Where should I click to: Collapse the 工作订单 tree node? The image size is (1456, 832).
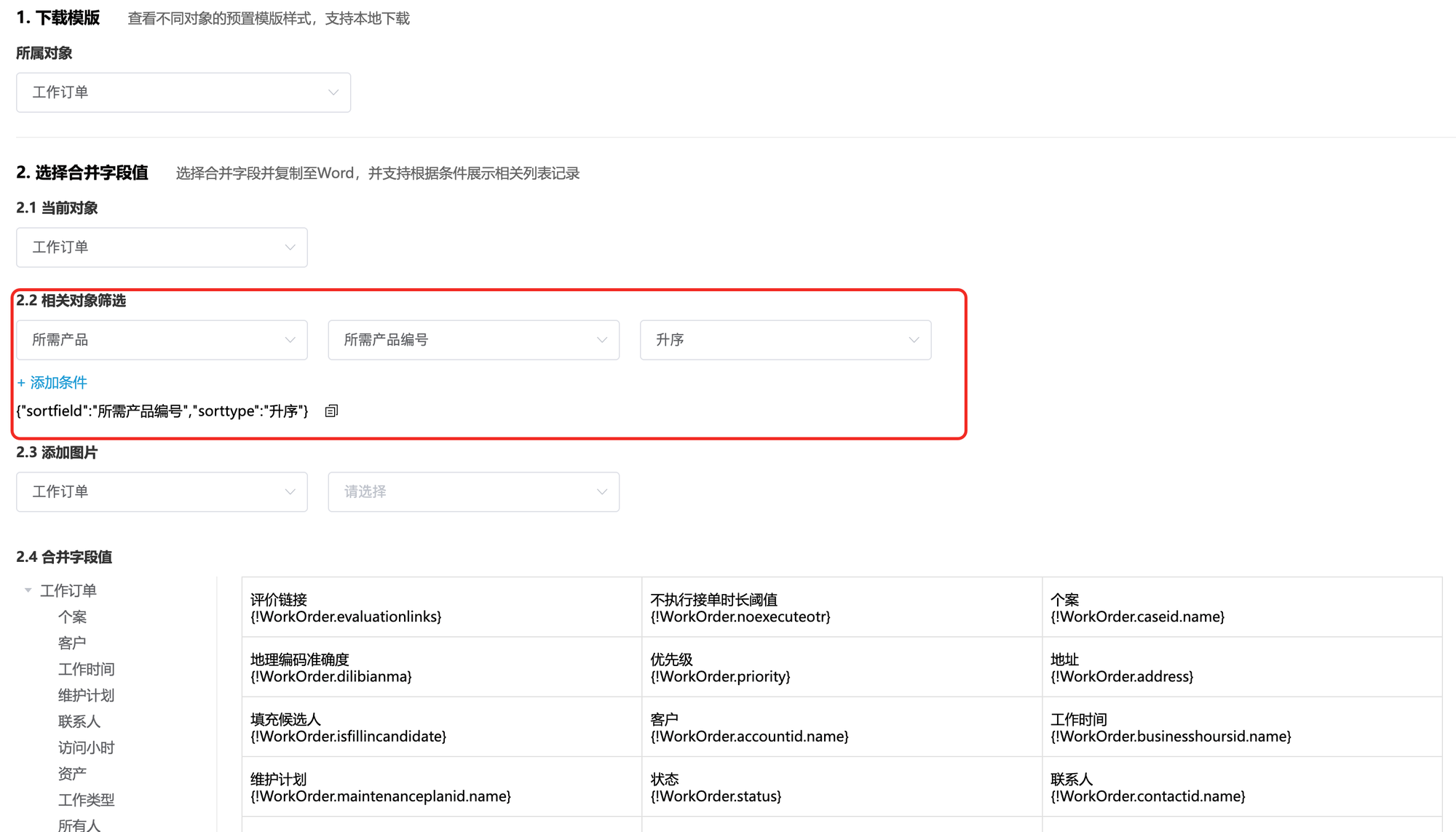point(28,590)
